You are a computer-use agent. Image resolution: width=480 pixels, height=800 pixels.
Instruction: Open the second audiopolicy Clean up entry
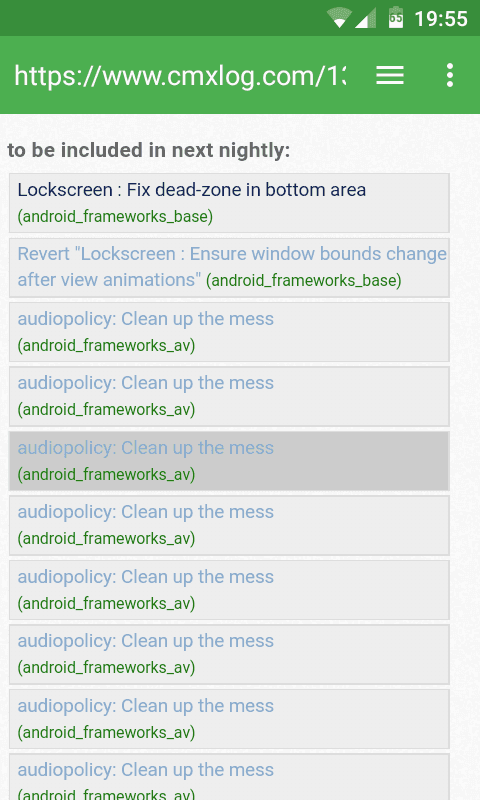[x=229, y=396]
